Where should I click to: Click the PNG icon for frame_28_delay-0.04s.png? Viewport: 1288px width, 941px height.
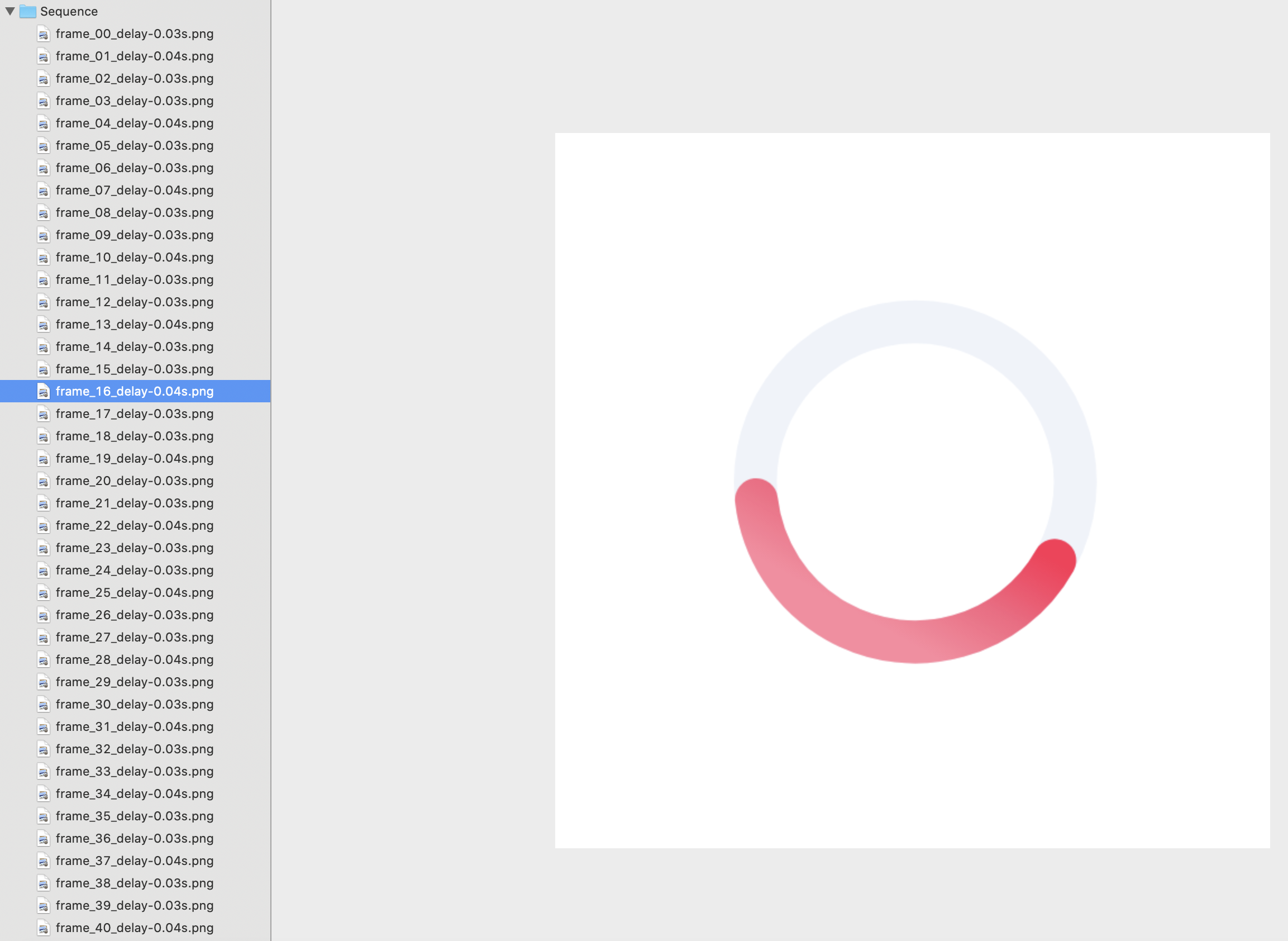[x=43, y=659]
